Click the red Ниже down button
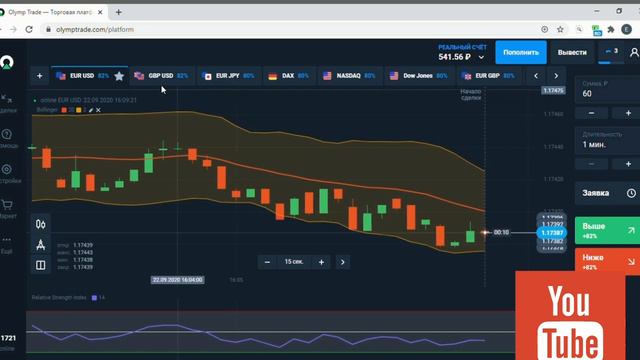The width and height of the screenshot is (640, 360). (607, 261)
